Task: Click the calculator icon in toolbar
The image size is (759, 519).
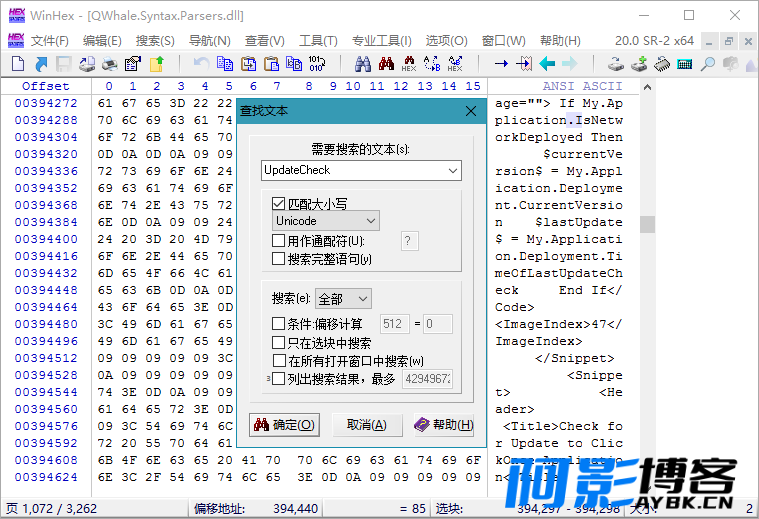Action: click(x=685, y=64)
